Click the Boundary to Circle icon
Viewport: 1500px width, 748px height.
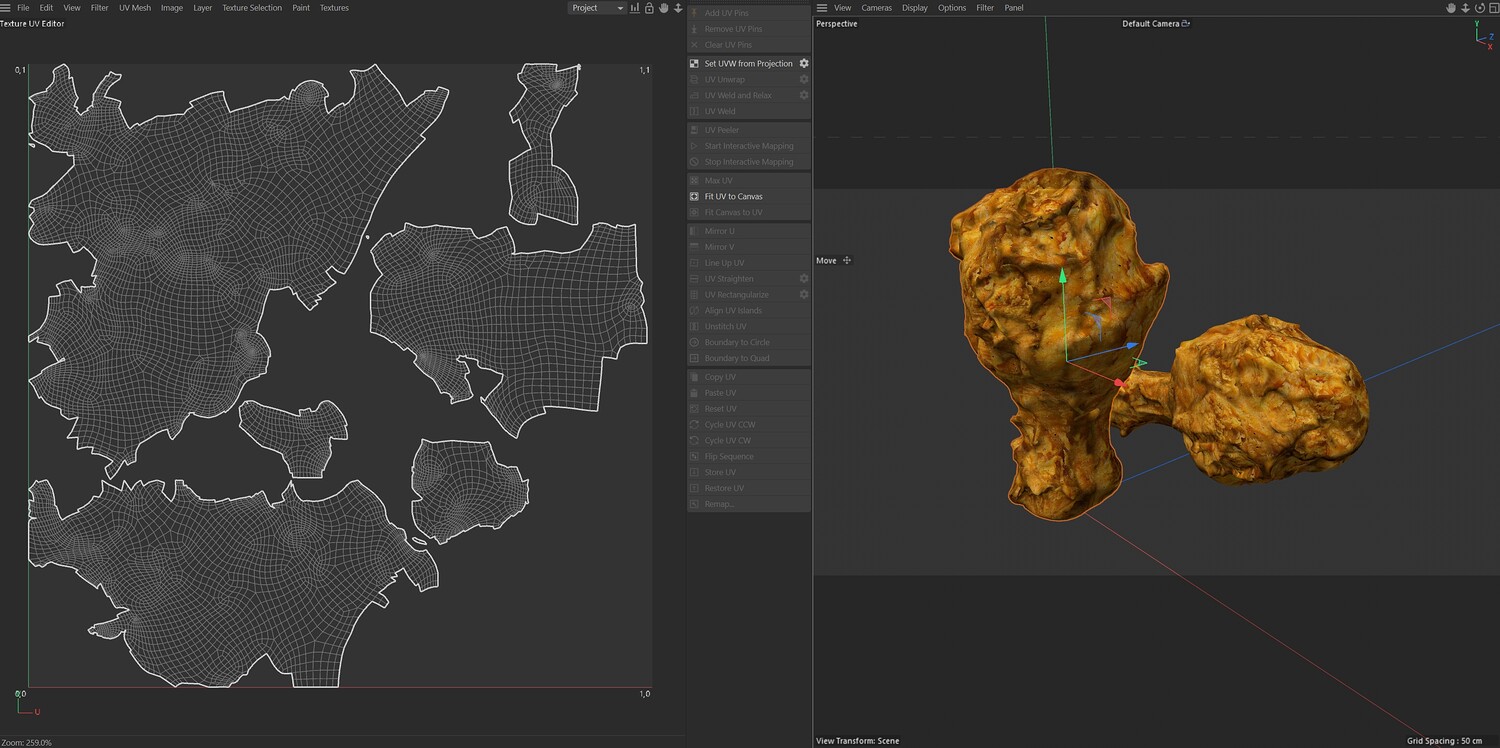[x=695, y=342]
